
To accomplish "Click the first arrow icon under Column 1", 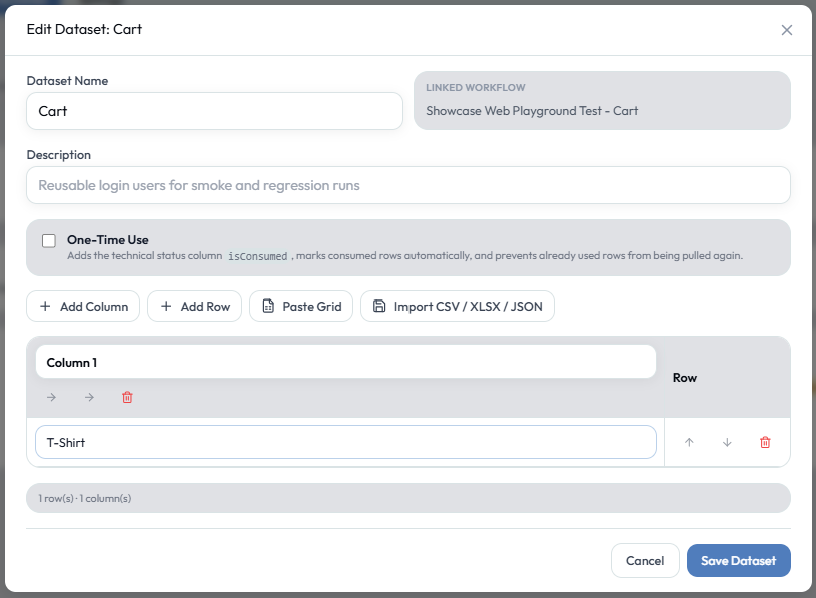I will click(51, 398).
